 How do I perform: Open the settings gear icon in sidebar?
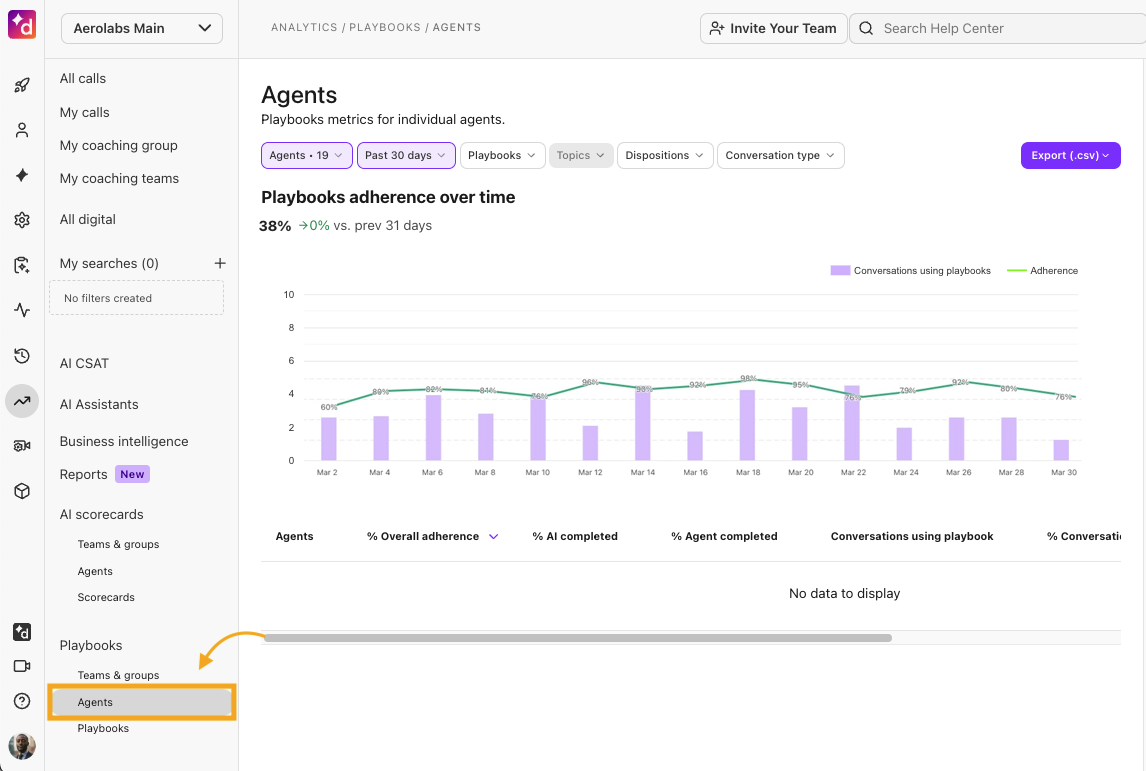click(x=22, y=220)
